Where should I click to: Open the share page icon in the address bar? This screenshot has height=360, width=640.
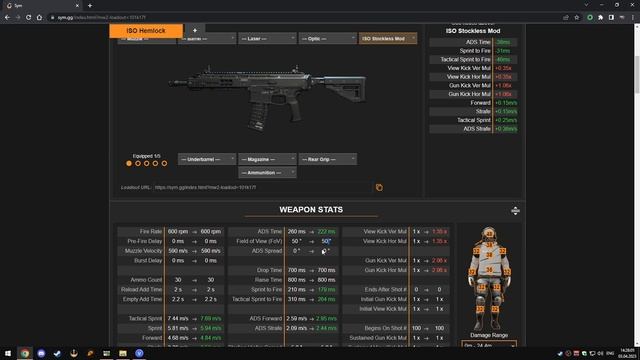(566, 18)
